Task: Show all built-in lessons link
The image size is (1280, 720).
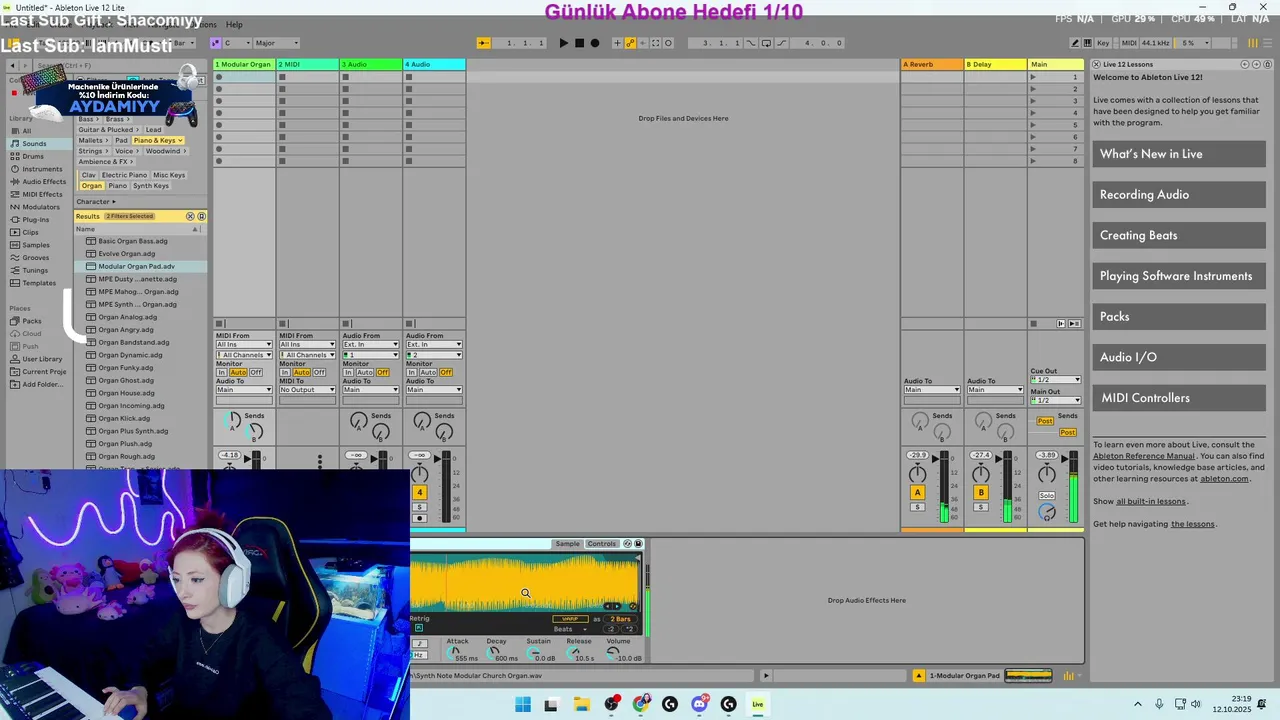Action: [1151, 501]
